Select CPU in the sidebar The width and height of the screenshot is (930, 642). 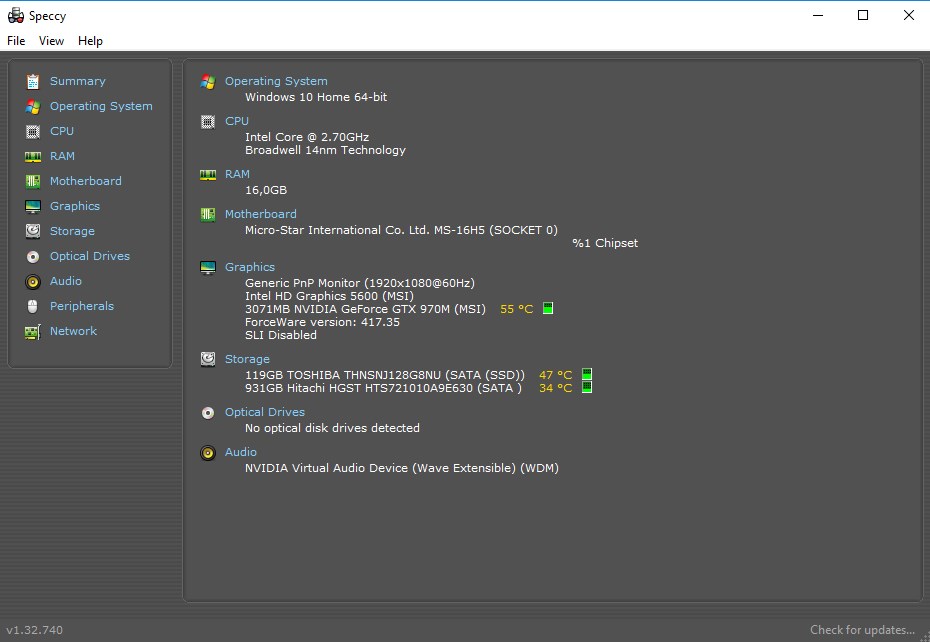62,131
